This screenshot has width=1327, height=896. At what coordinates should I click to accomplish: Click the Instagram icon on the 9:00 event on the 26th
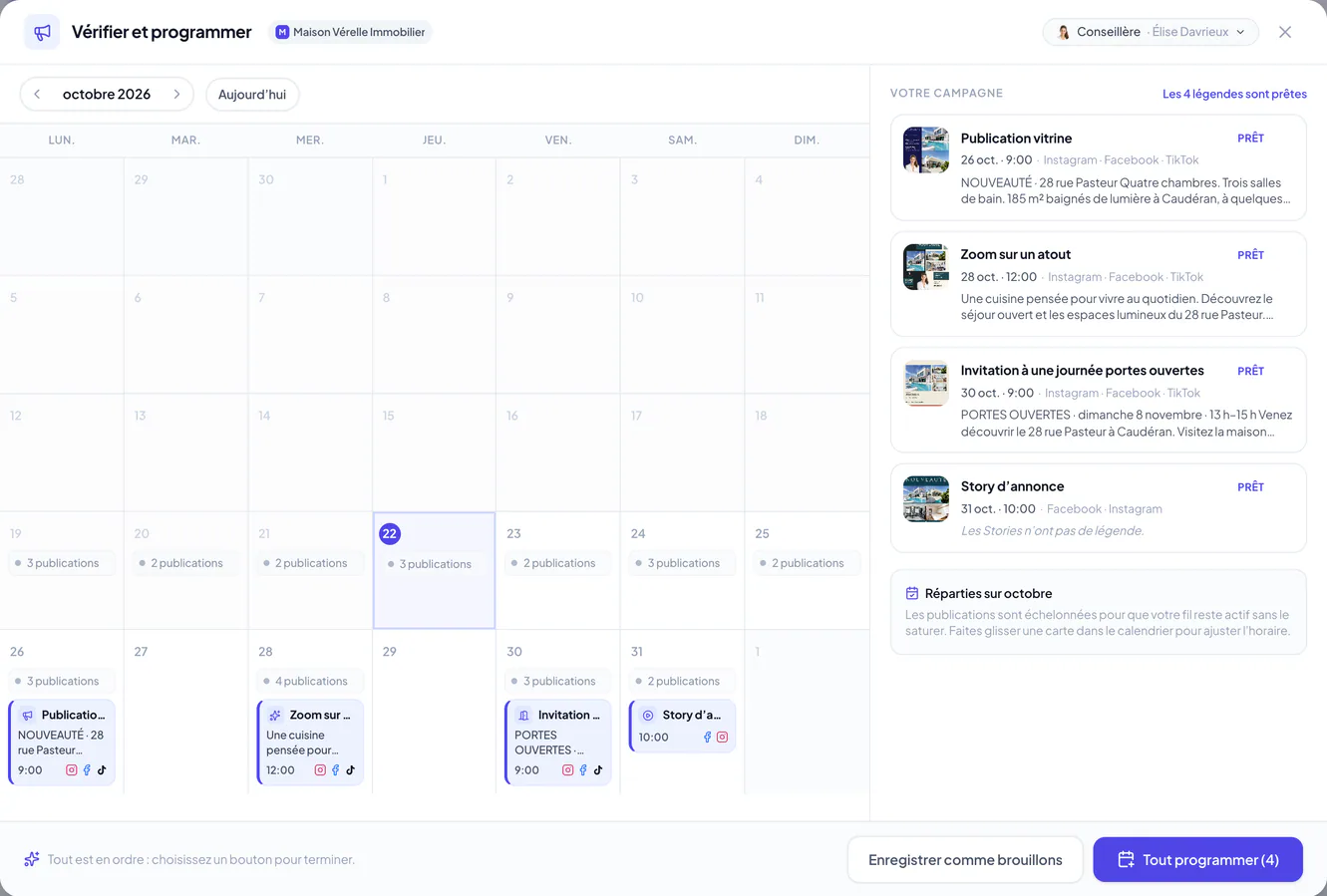[x=71, y=770]
